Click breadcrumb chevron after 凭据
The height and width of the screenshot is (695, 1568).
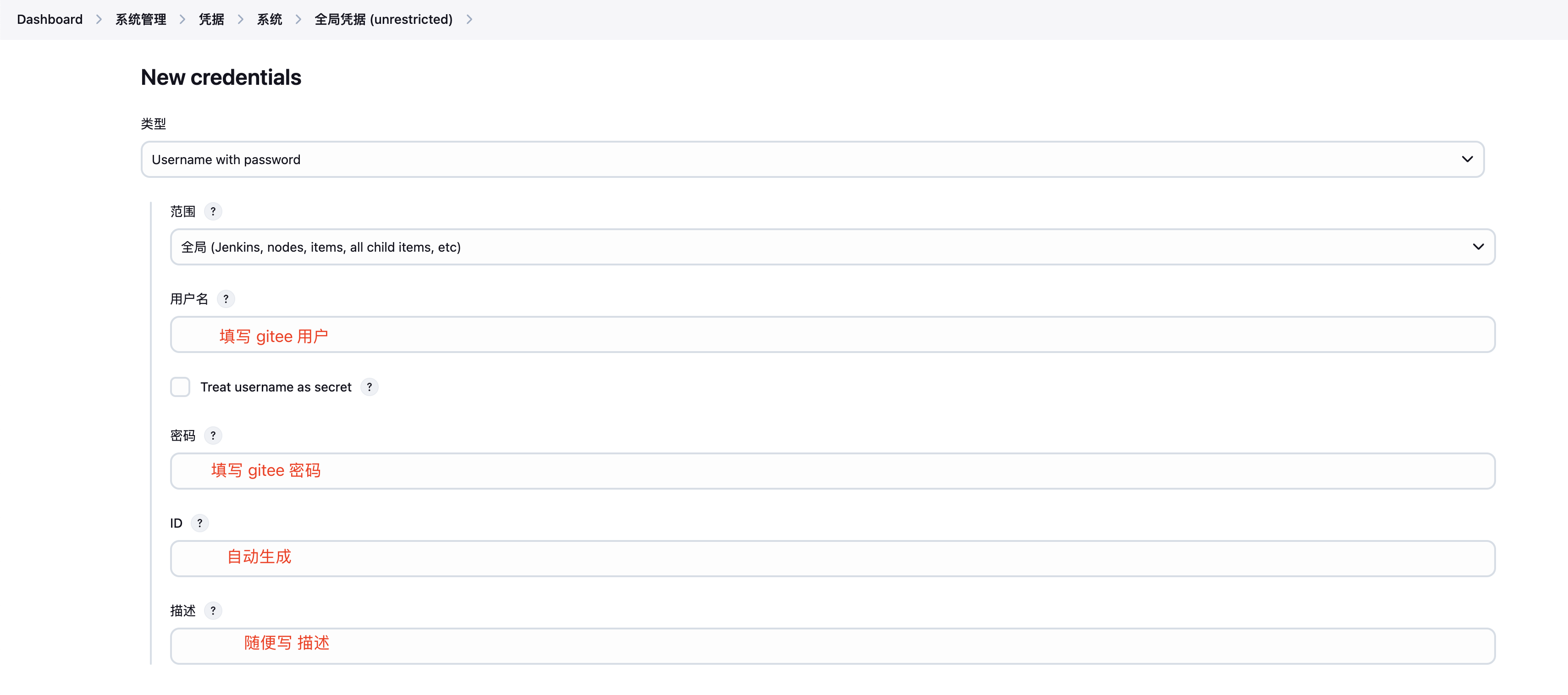click(x=240, y=19)
